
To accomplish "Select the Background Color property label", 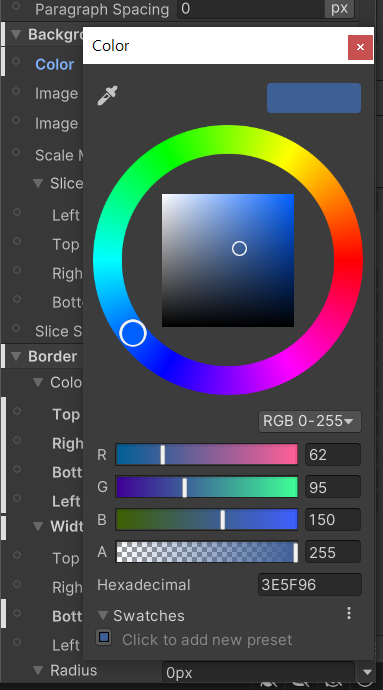I will pyautogui.click(x=55, y=64).
